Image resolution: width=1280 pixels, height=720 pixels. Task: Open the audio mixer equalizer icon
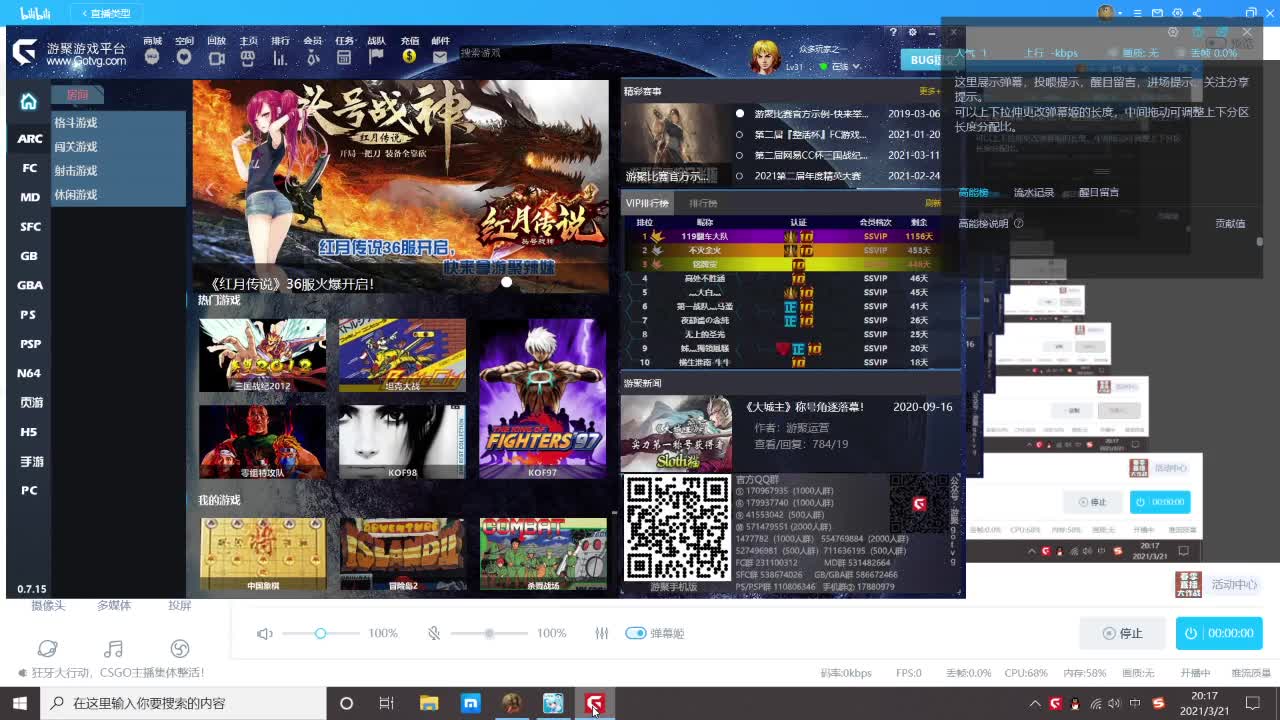[x=601, y=634]
